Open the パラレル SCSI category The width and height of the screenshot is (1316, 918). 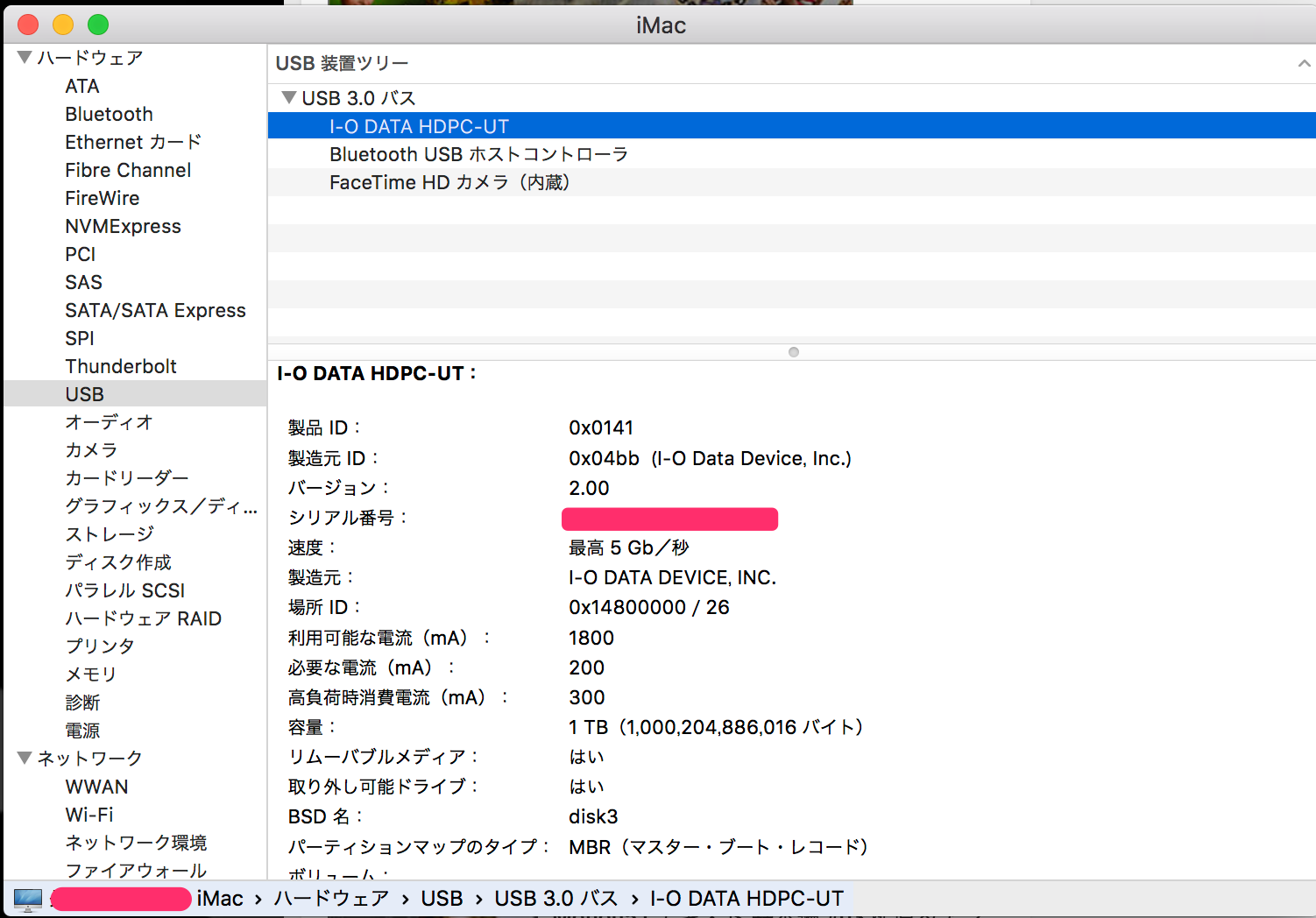click(125, 590)
